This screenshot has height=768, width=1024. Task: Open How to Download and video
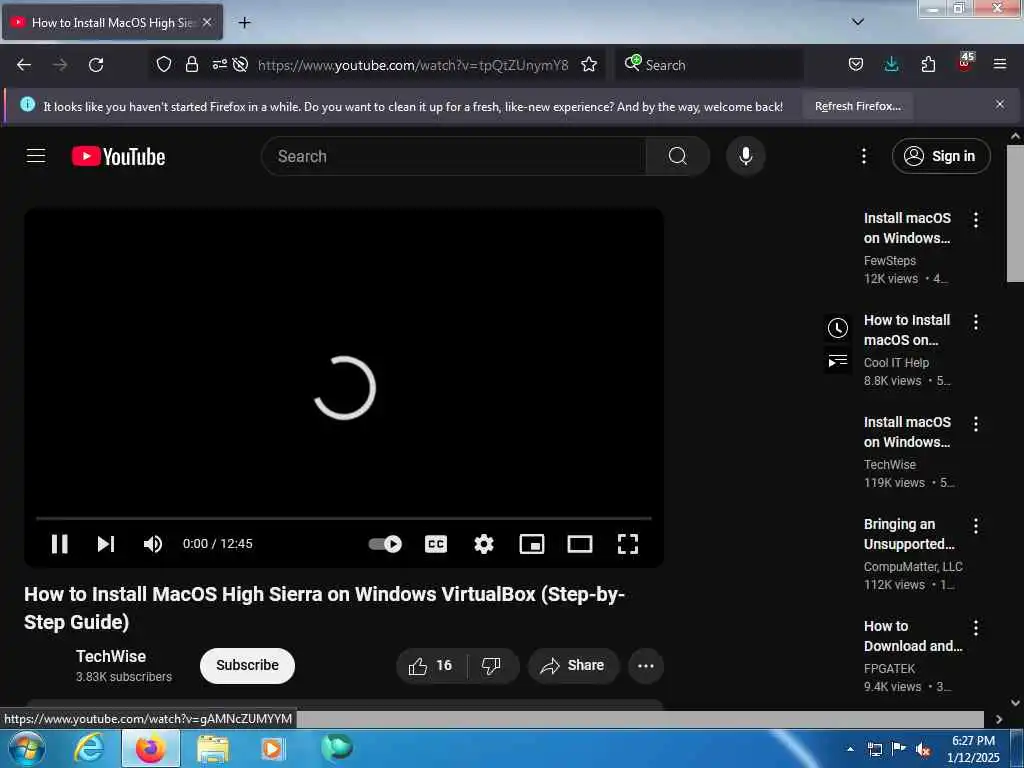913,636
